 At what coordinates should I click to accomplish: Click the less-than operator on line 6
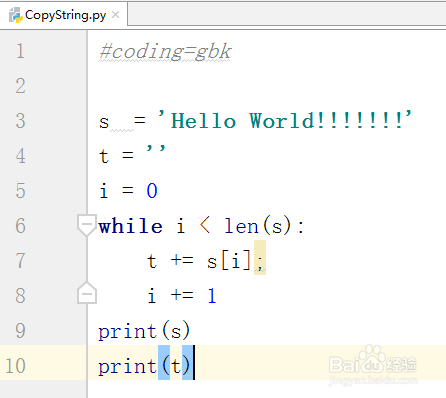(x=205, y=225)
